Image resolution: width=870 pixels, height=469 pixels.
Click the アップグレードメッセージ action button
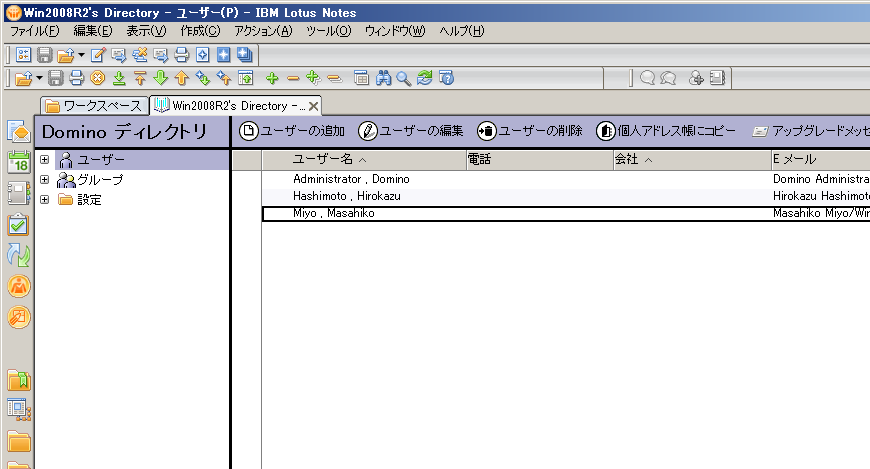(x=811, y=131)
